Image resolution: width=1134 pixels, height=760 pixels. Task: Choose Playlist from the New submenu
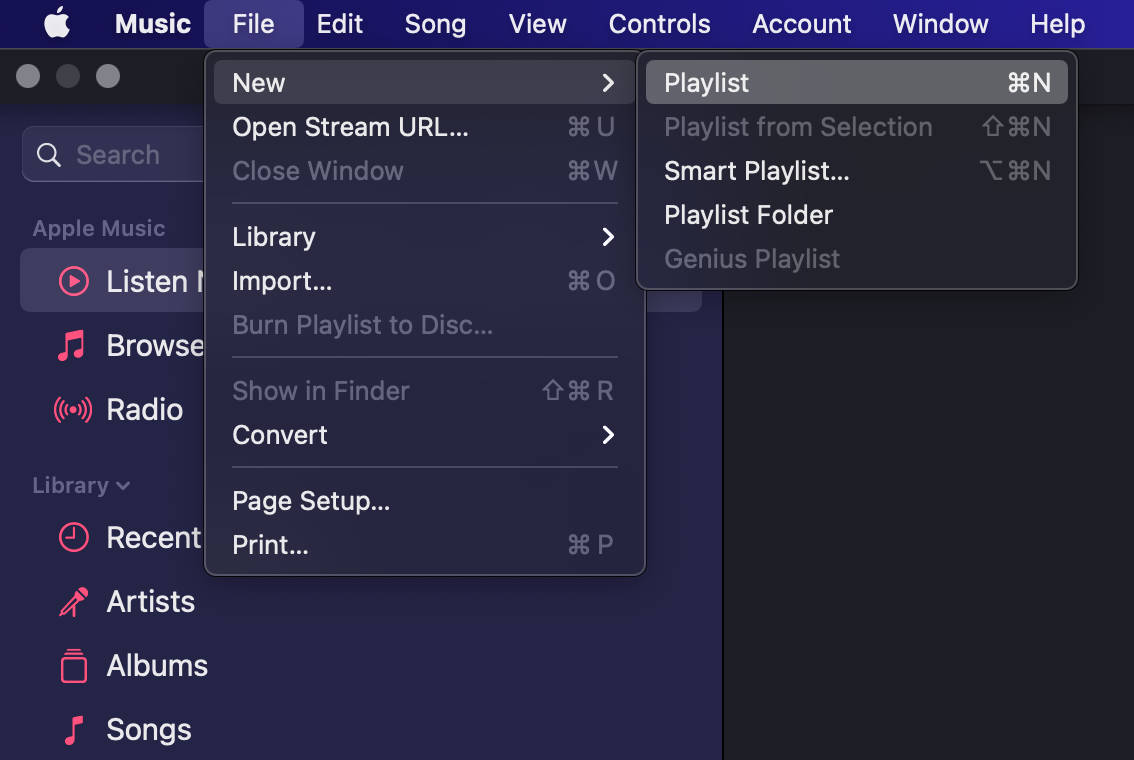coord(856,82)
